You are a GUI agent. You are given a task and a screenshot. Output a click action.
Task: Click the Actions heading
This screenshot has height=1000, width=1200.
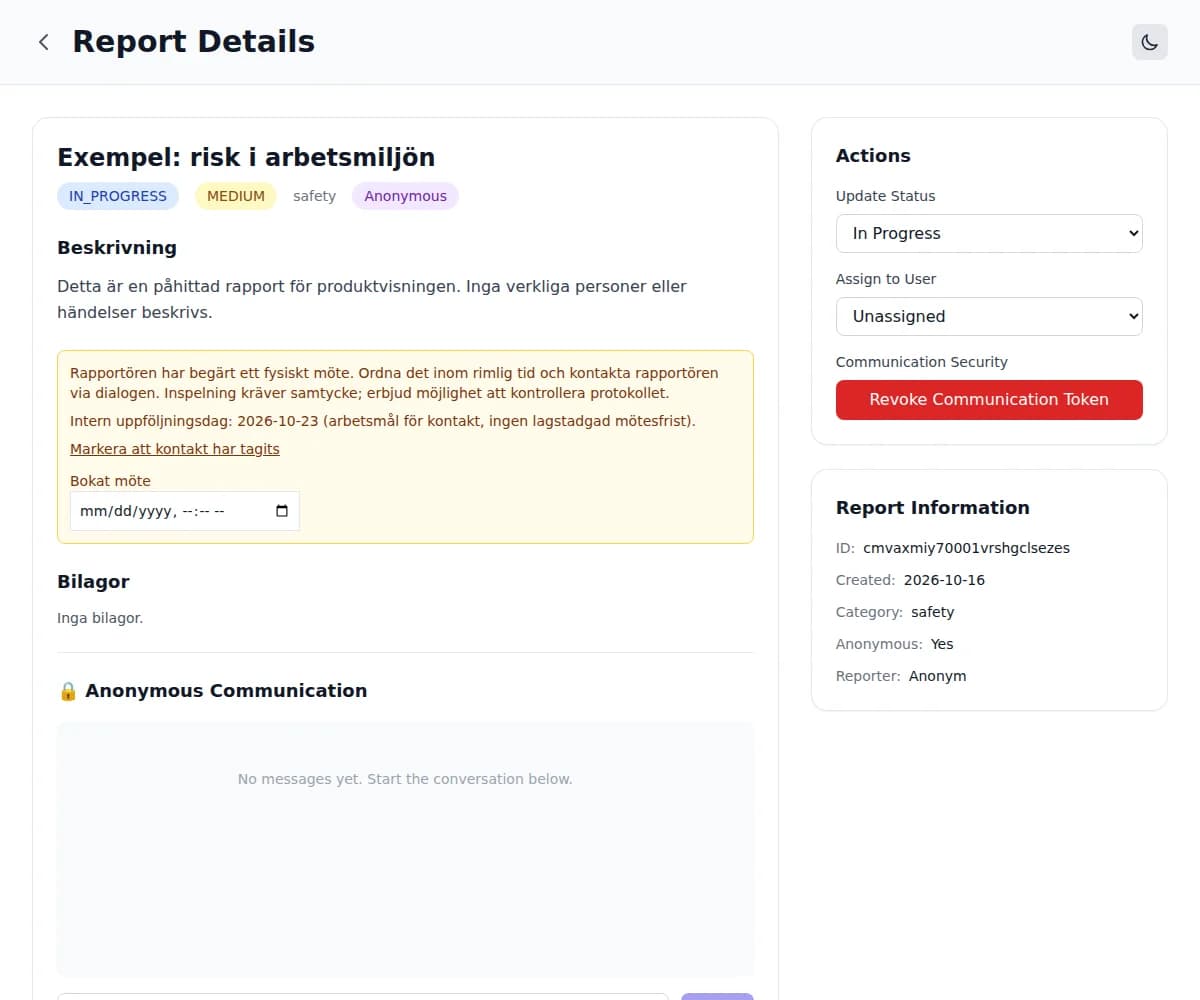click(x=873, y=156)
